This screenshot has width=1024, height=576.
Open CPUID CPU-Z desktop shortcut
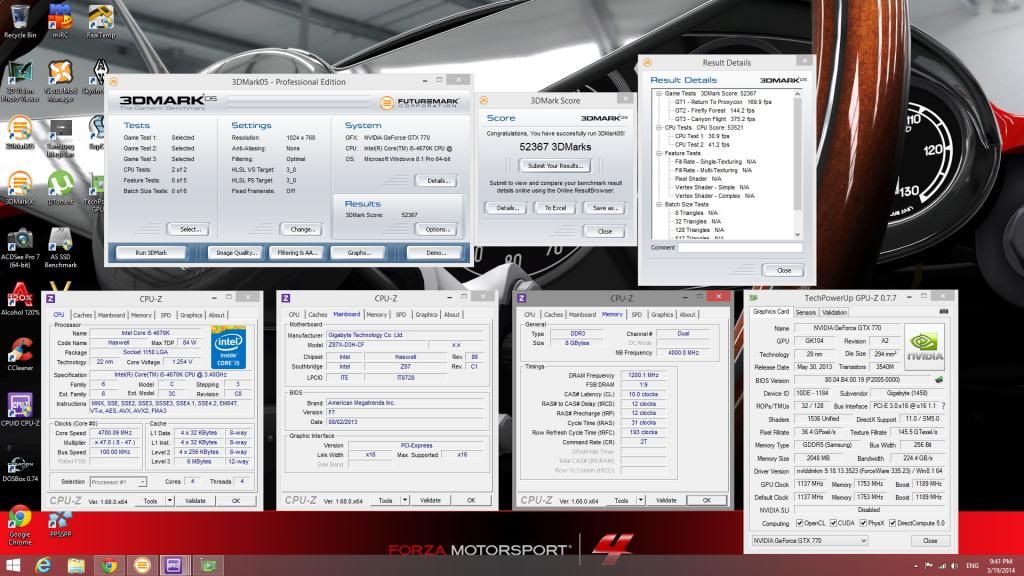[x=20, y=409]
